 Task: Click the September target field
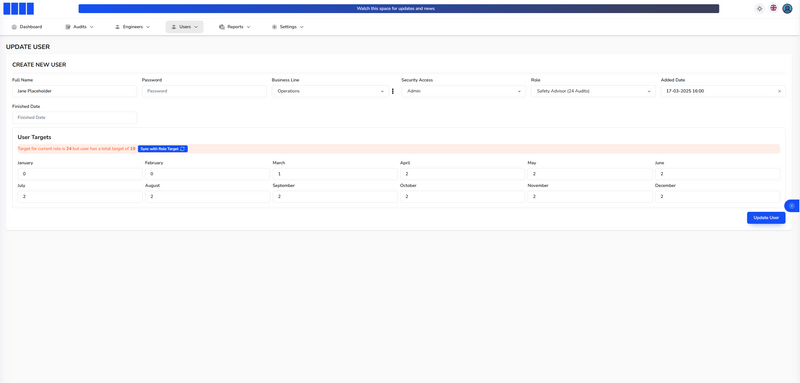tap(335, 196)
